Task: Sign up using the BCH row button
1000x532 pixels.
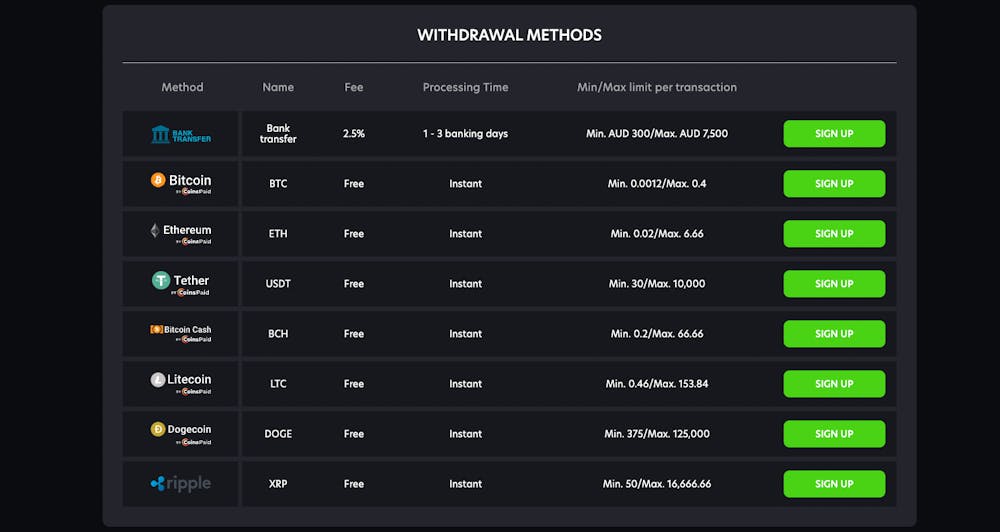Action: 834,334
